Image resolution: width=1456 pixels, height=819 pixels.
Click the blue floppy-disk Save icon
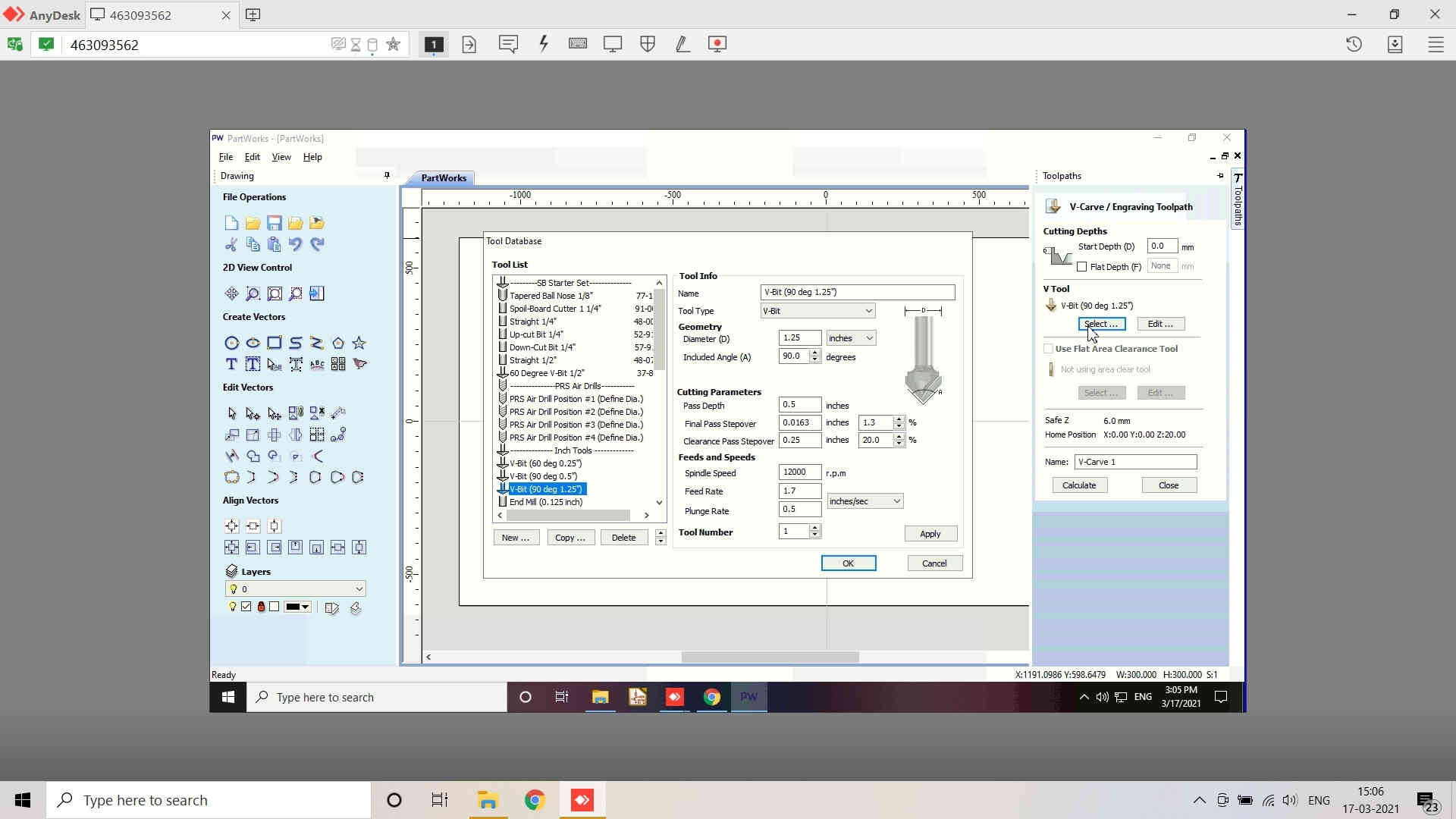pyautogui.click(x=274, y=223)
